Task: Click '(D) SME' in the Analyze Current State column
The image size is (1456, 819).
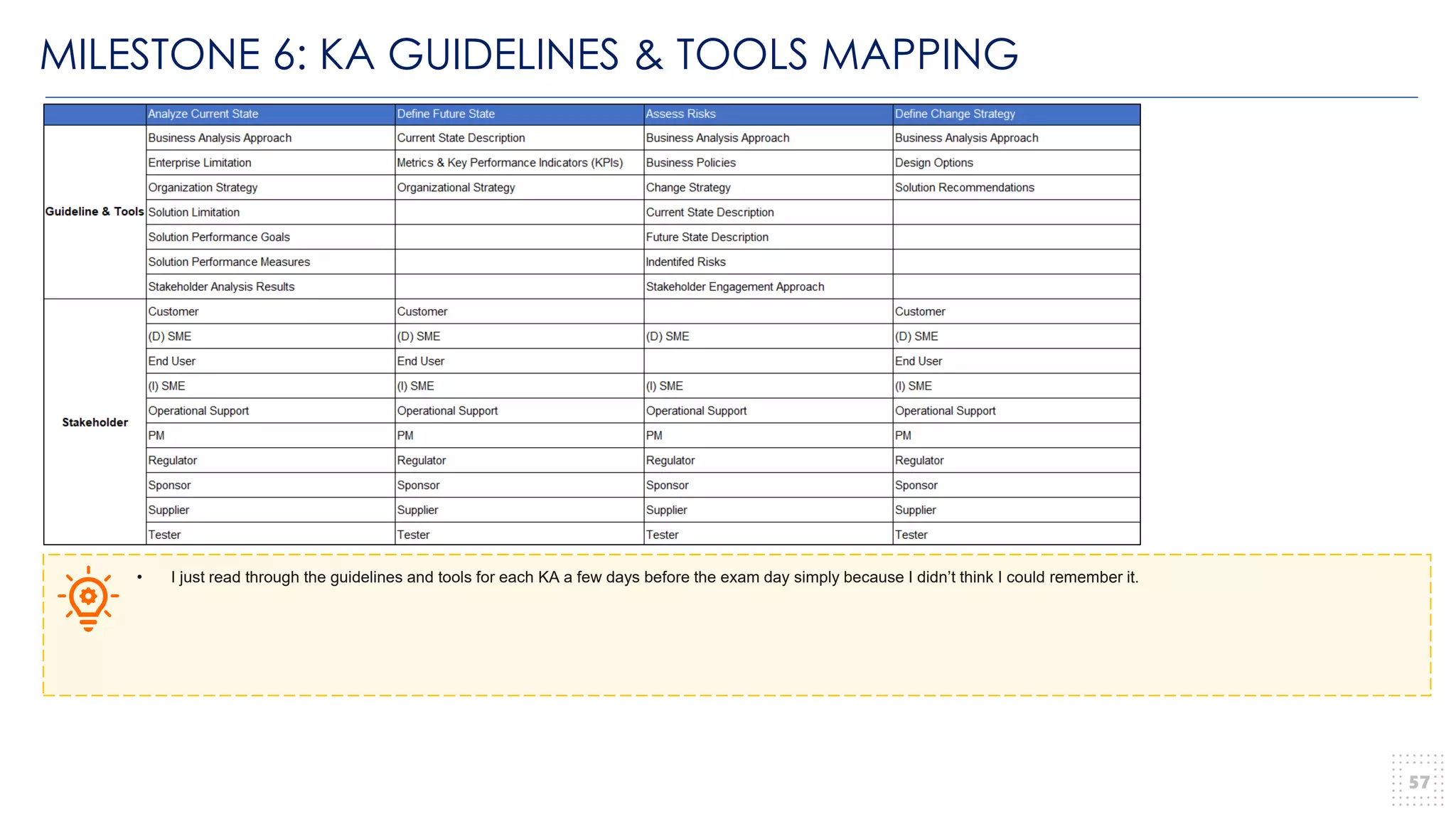Action: tap(270, 336)
